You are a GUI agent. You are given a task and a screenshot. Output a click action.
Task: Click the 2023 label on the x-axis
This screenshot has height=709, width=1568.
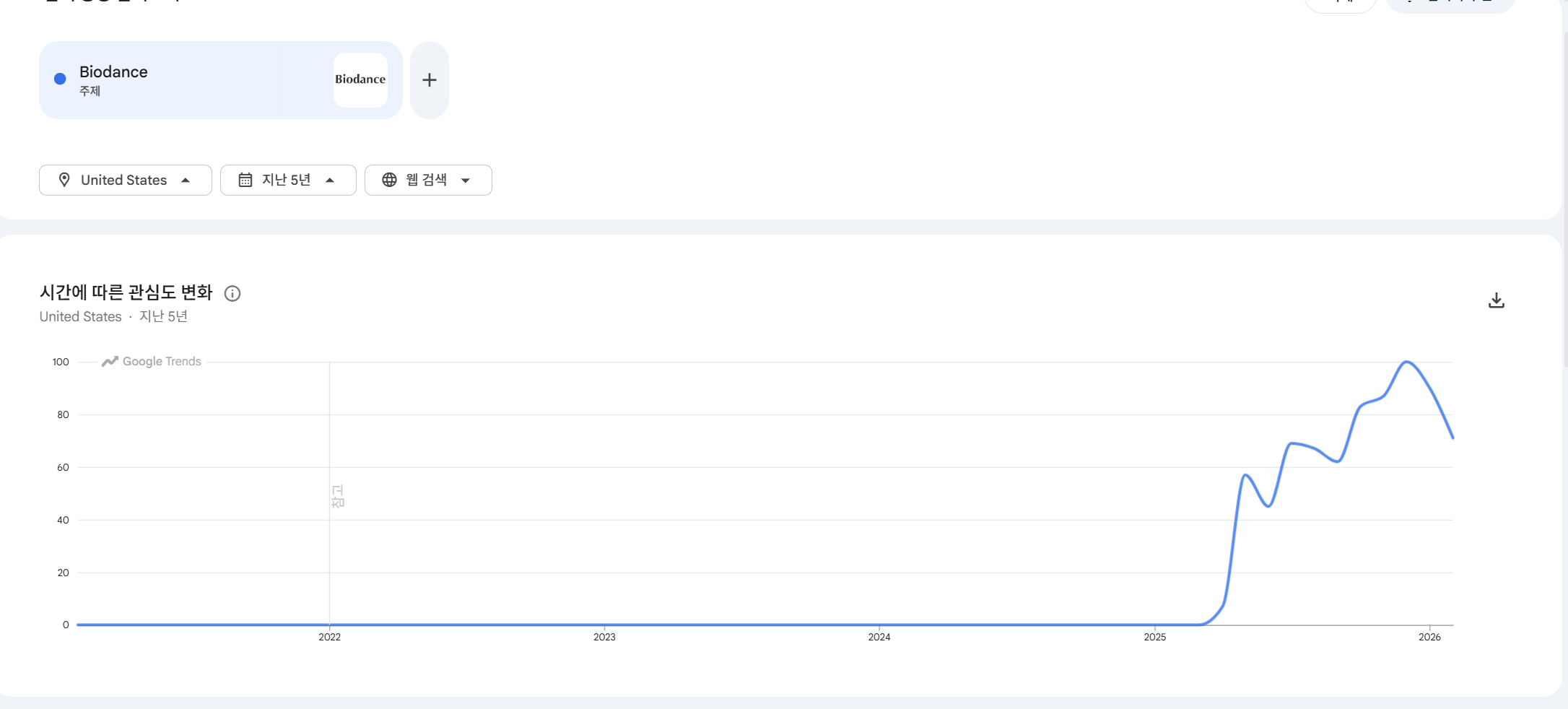604,637
